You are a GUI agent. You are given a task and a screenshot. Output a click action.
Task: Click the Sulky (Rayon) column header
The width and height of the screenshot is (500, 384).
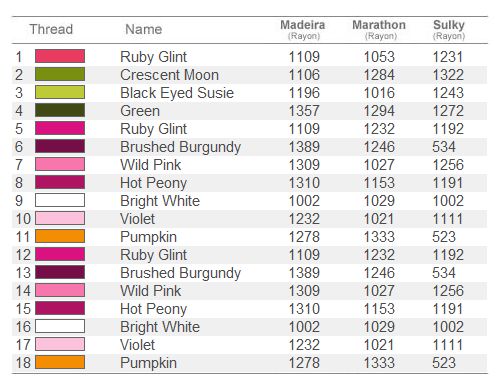coord(449,29)
